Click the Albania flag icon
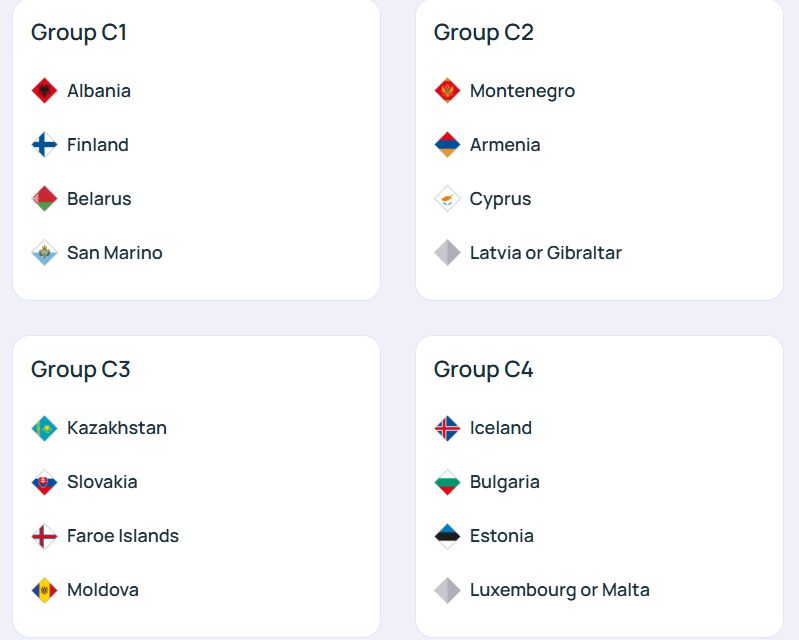799x640 pixels. coord(44,91)
